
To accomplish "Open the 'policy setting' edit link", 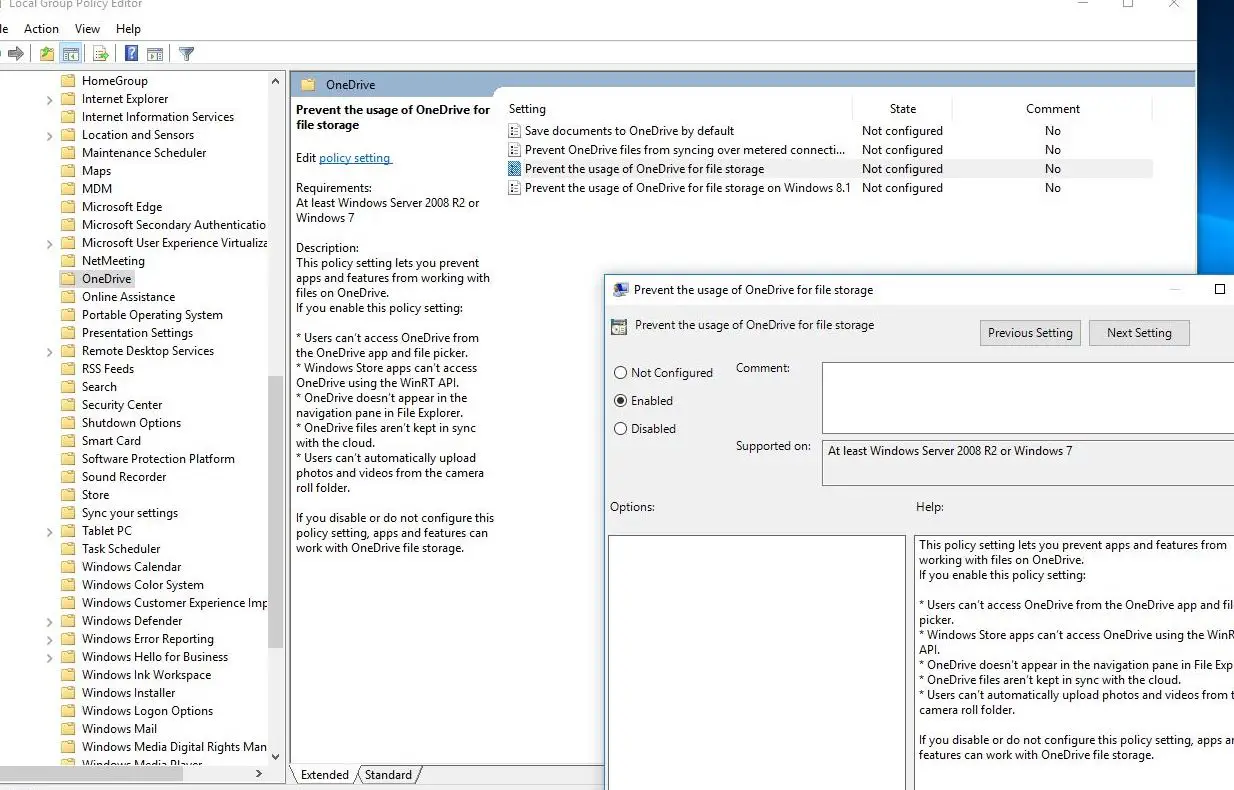I will [x=355, y=158].
